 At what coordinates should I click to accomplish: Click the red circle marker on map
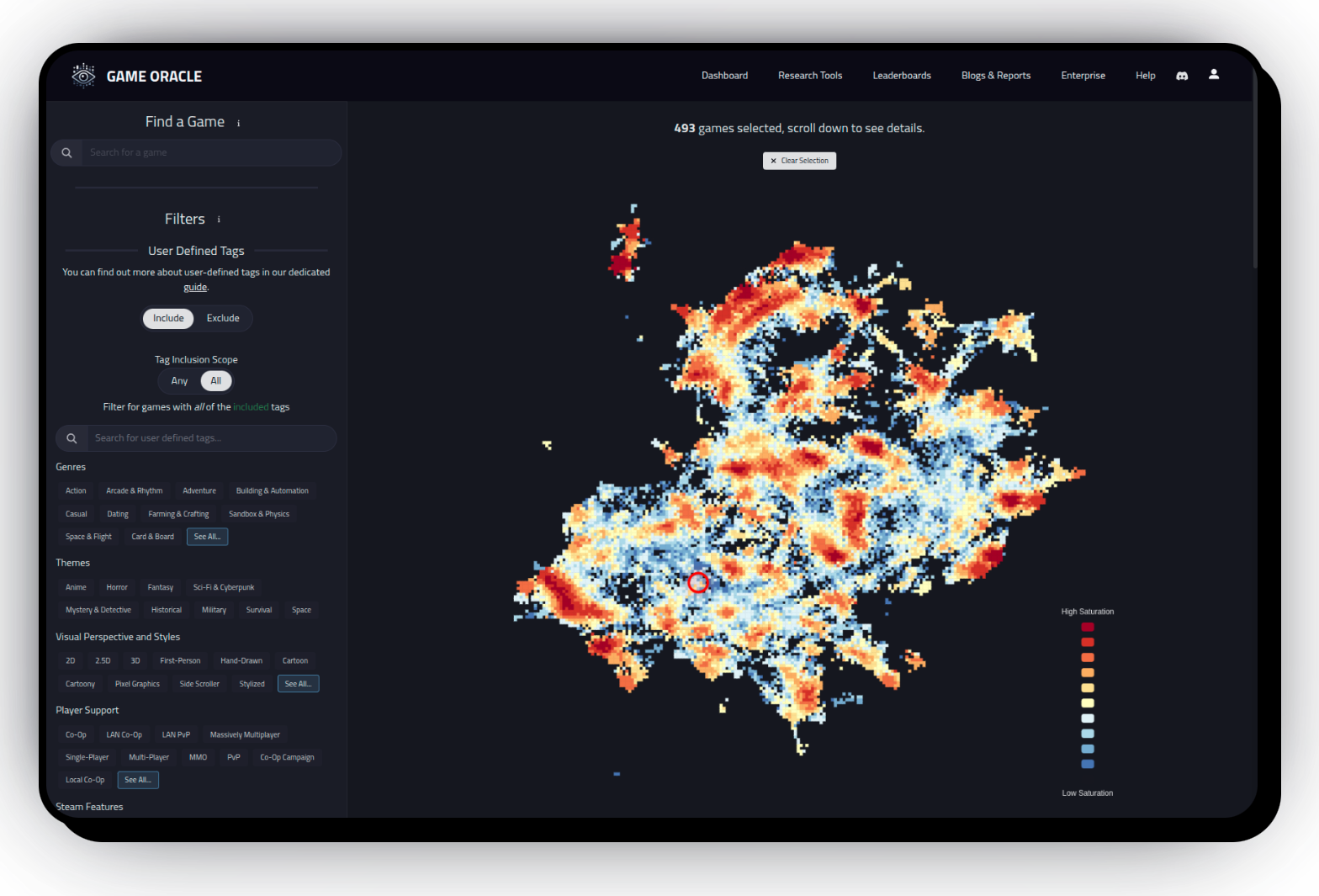coord(698,582)
